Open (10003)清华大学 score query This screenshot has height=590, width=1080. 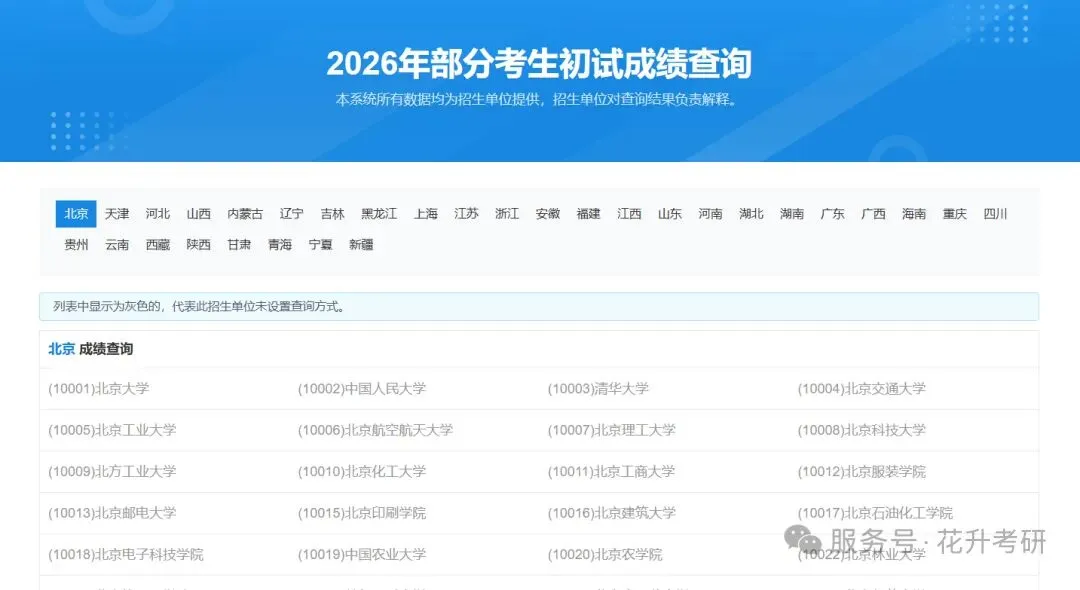(598, 389)
